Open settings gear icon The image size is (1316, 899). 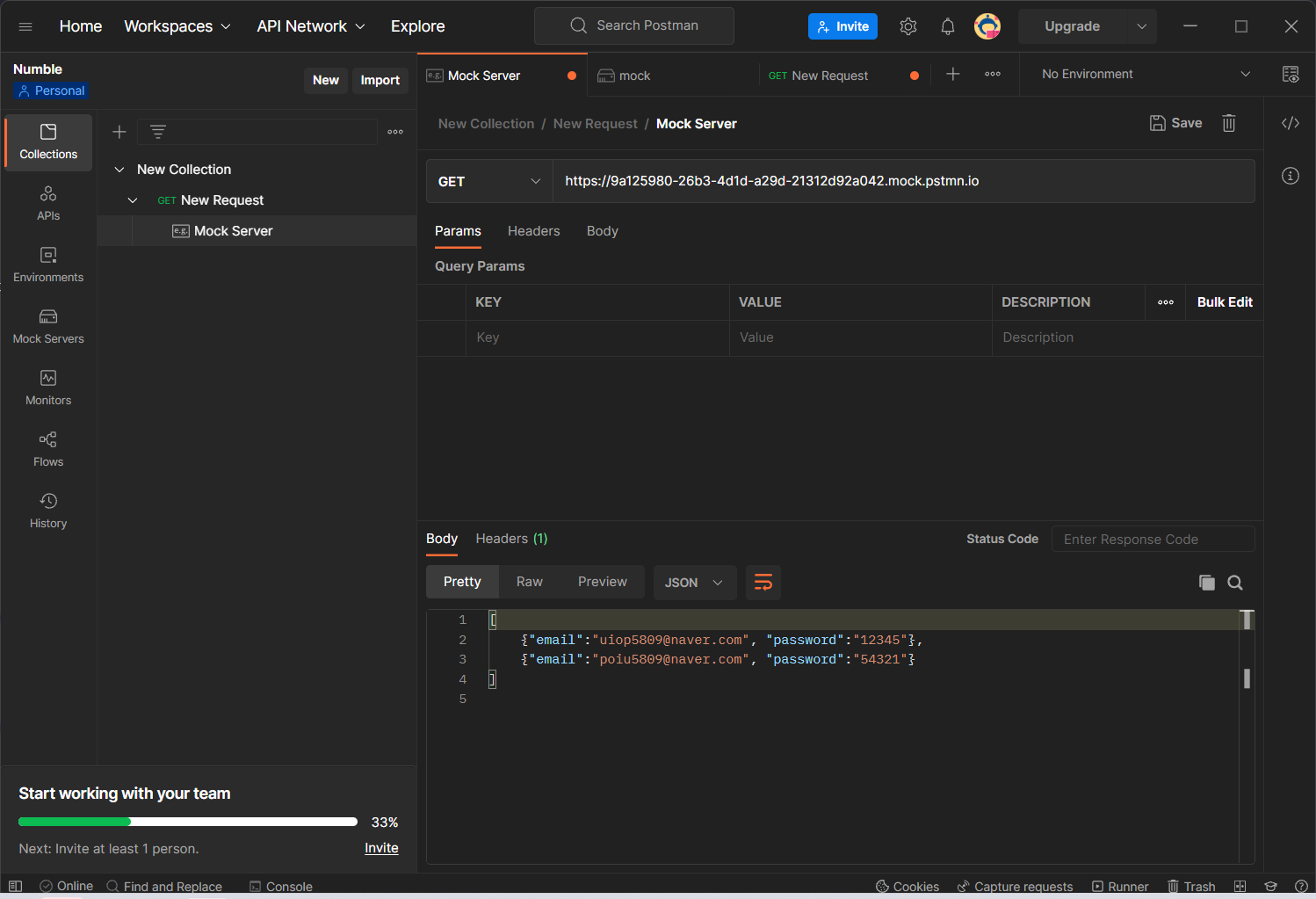click(x=908, y=26)
